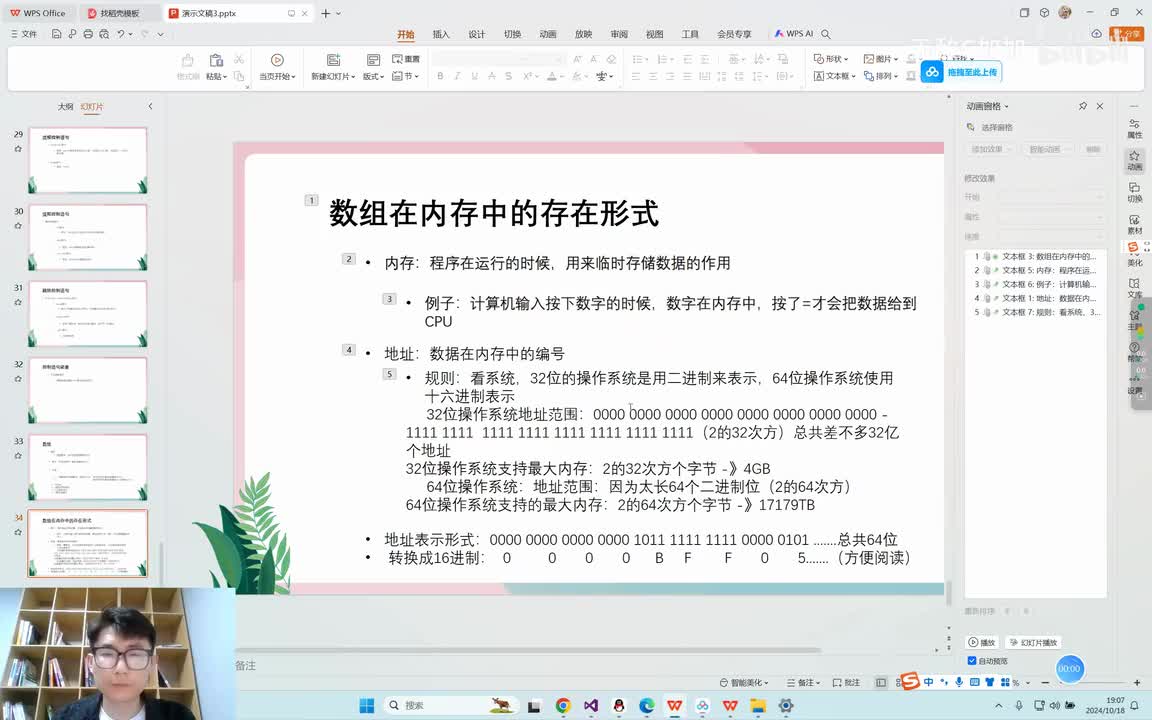Open the 视图 ribbon tab
The image size is (1152, 720).
pyautogui.click(x=654, y=34)
